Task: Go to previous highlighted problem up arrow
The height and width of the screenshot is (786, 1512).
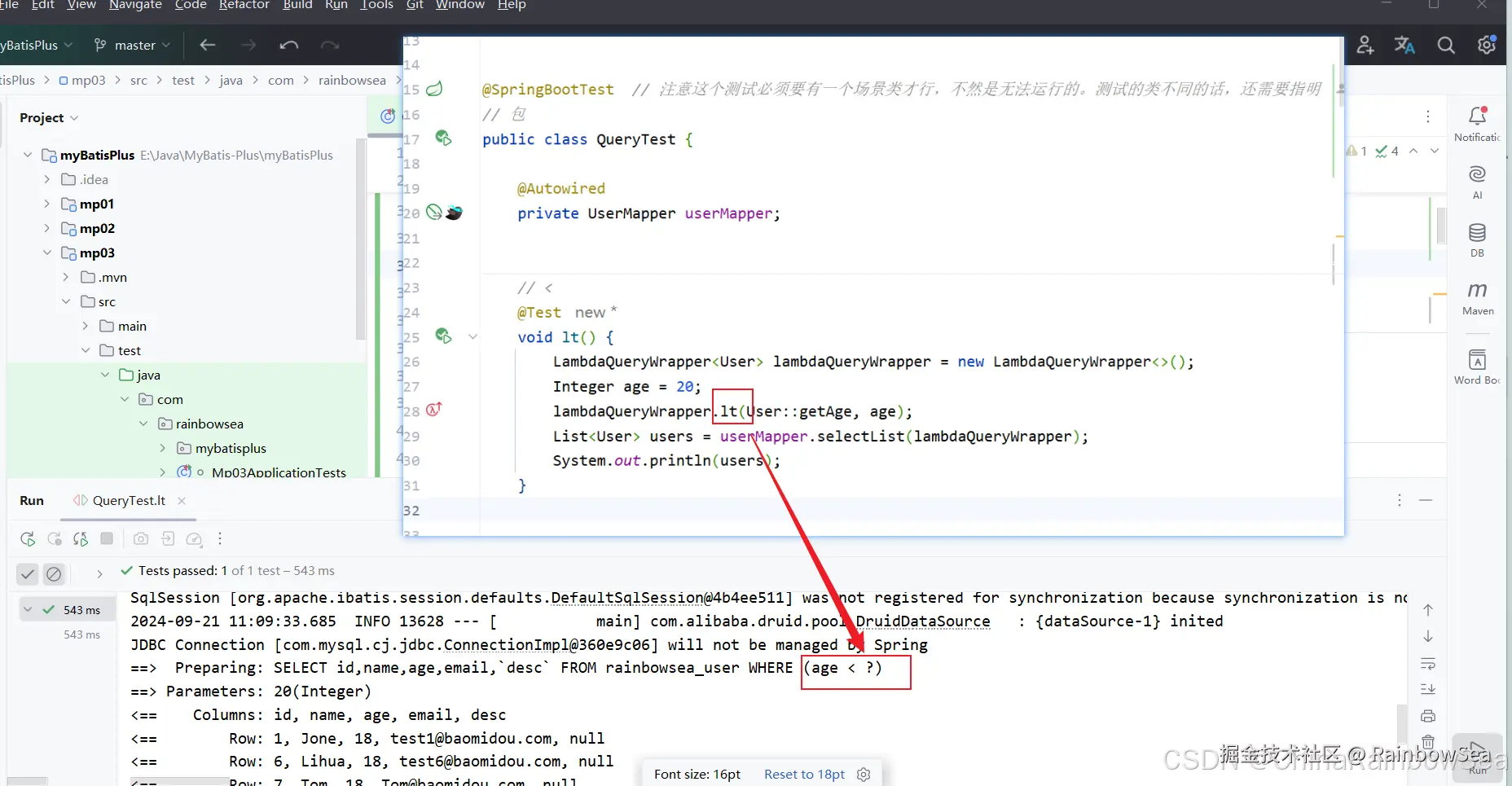Action: (x=1413, y=151)
